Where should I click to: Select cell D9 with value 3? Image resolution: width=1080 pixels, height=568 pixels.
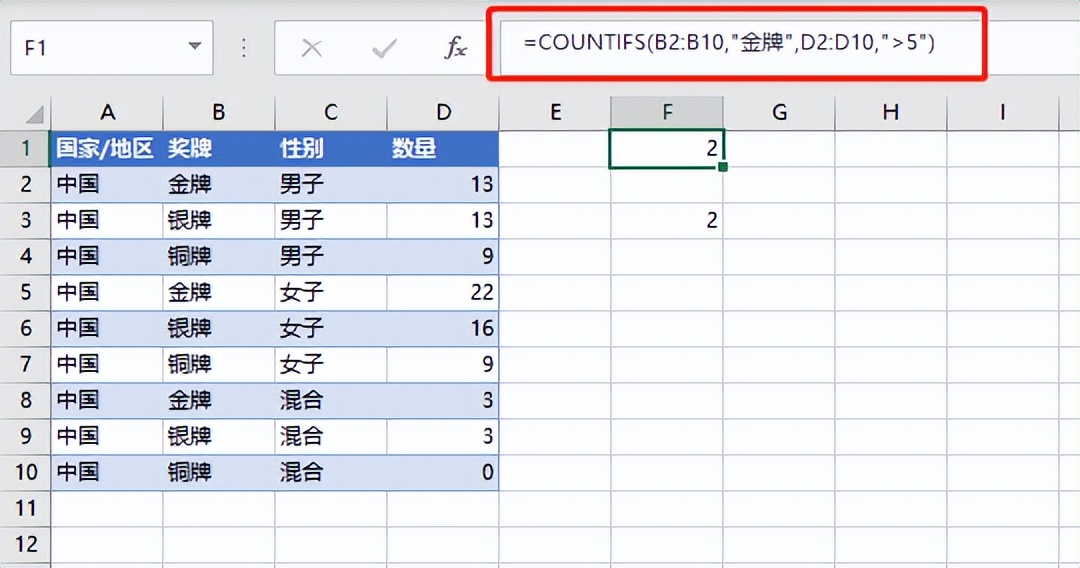point(443,436)
